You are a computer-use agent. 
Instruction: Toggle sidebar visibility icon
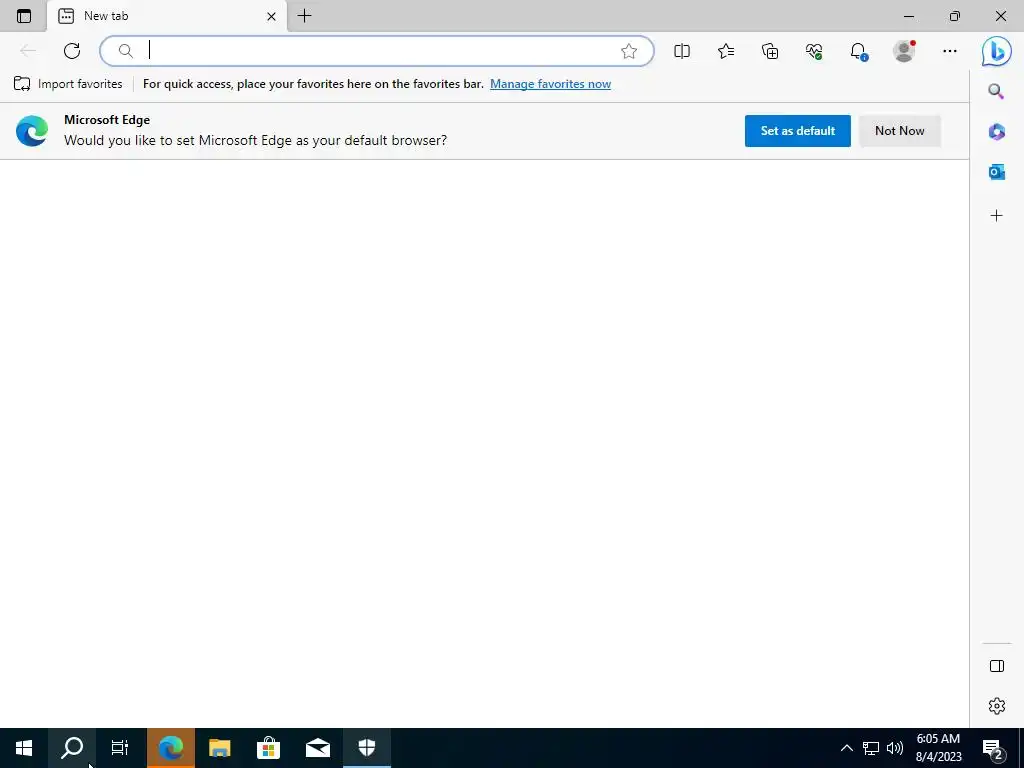997,666
